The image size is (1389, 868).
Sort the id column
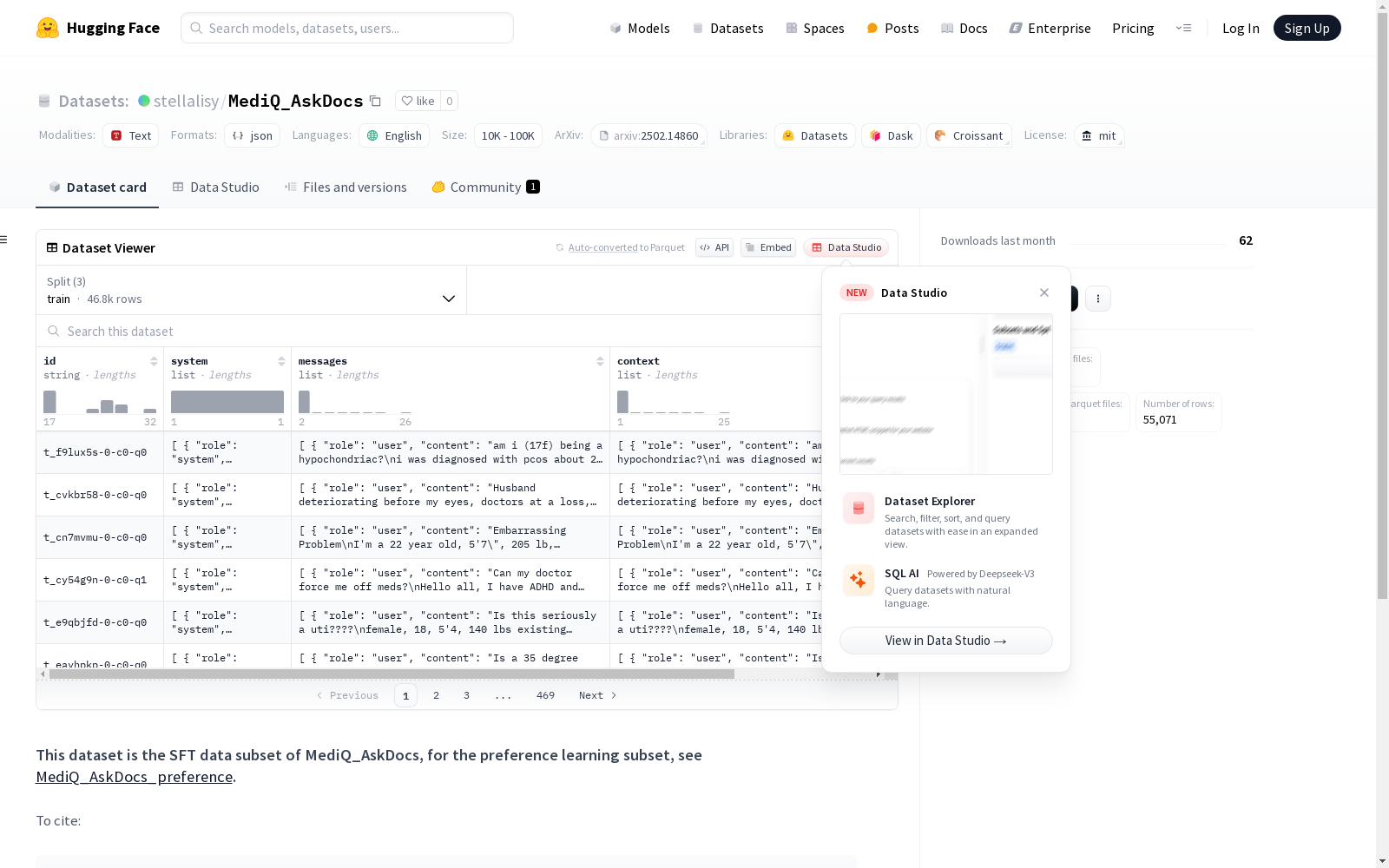(154, 361)
